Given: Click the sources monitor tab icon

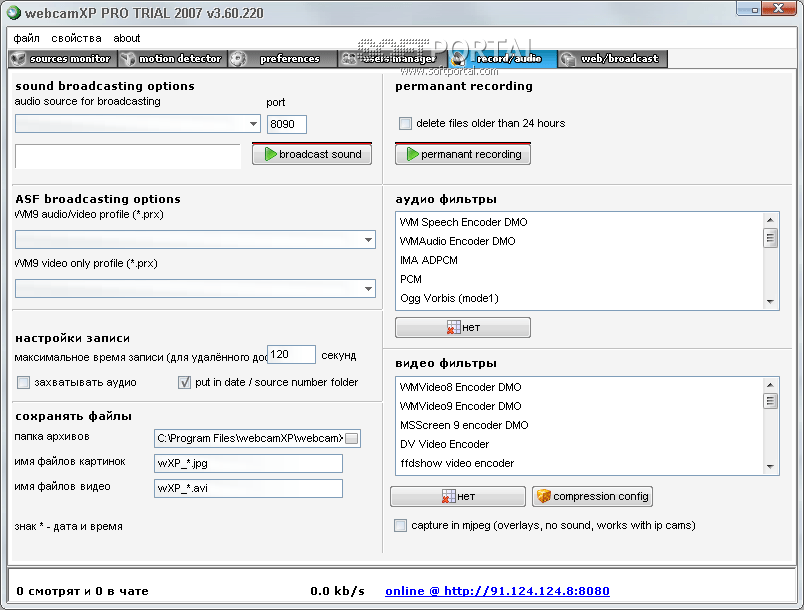Looking at the screenshot, I should [19, 59].
